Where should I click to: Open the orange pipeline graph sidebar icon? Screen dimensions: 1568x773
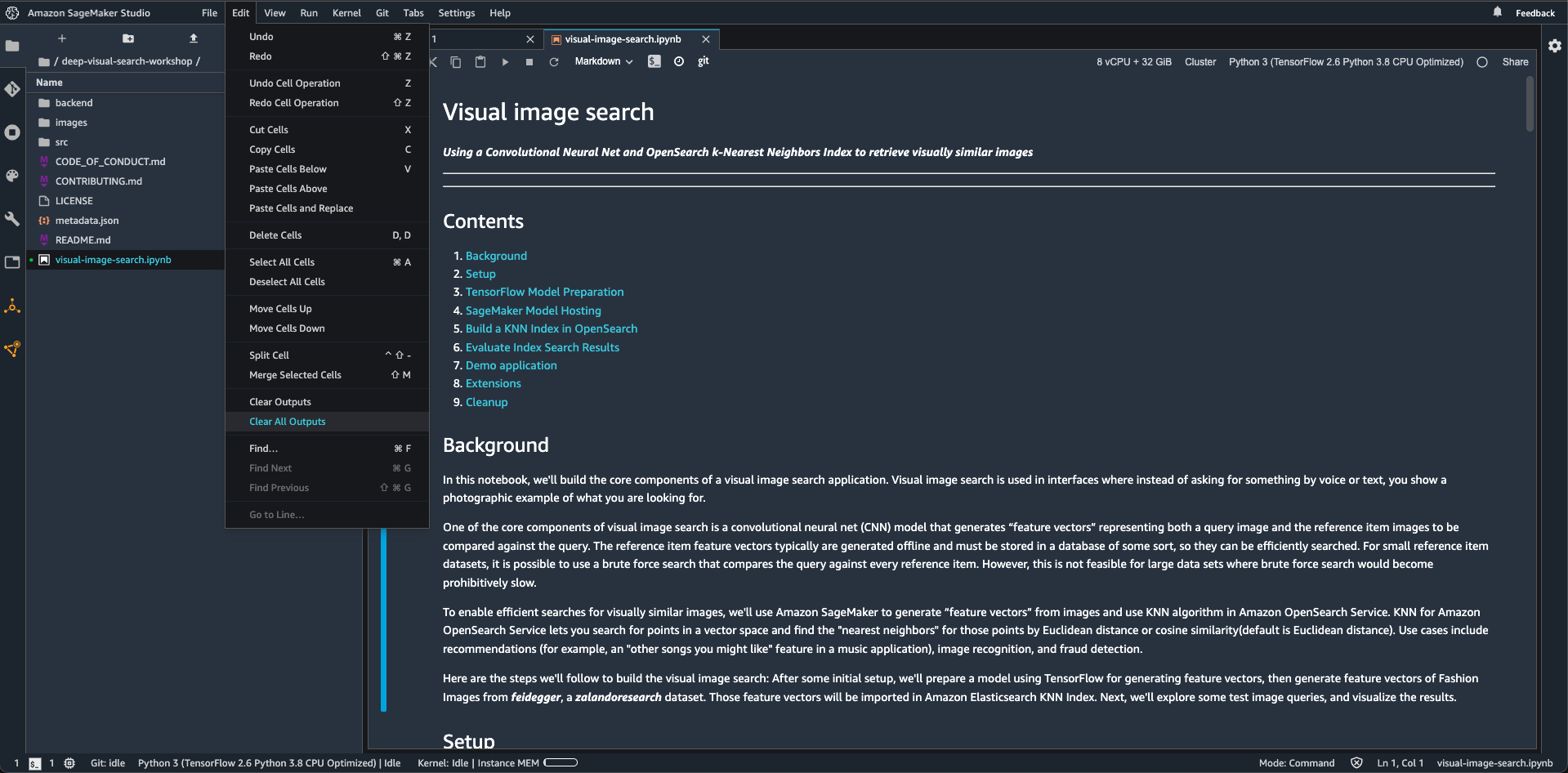click(12, 349)
